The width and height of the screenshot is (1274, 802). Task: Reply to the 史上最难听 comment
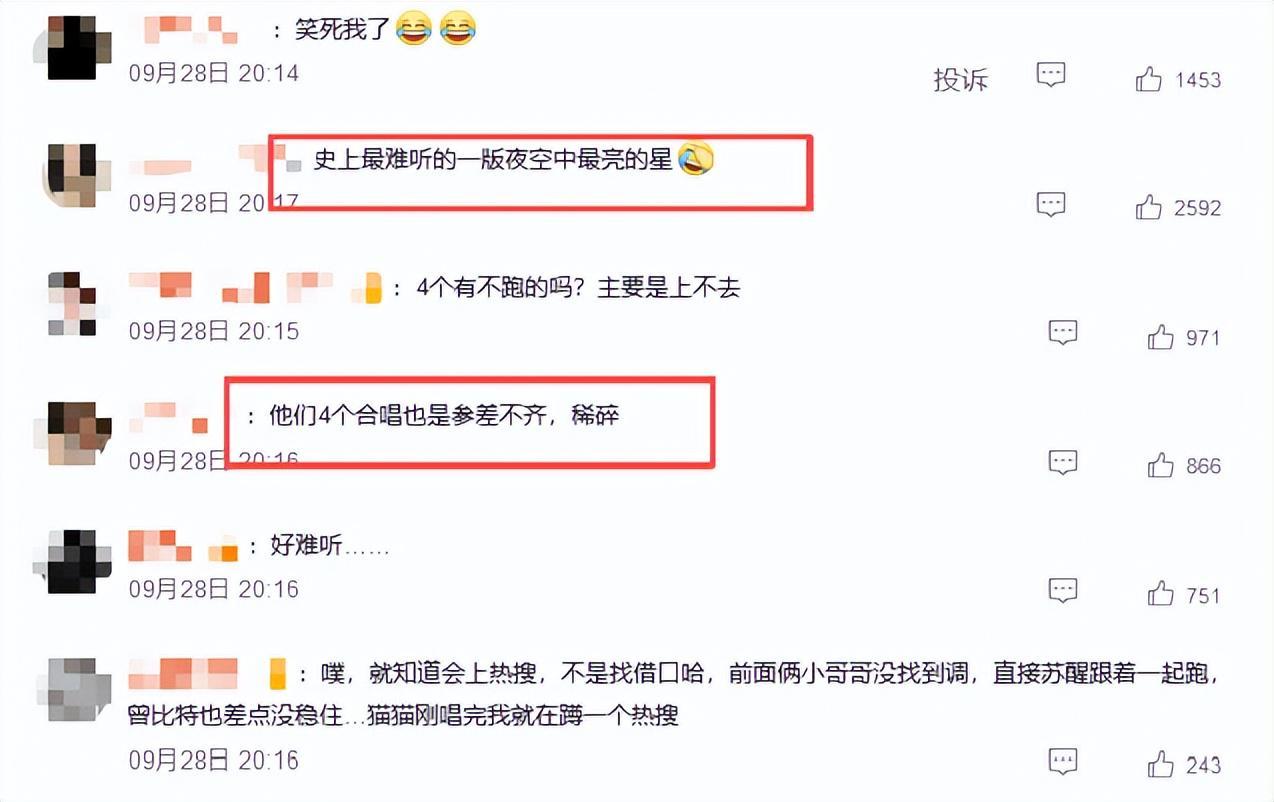[1050, 204]
